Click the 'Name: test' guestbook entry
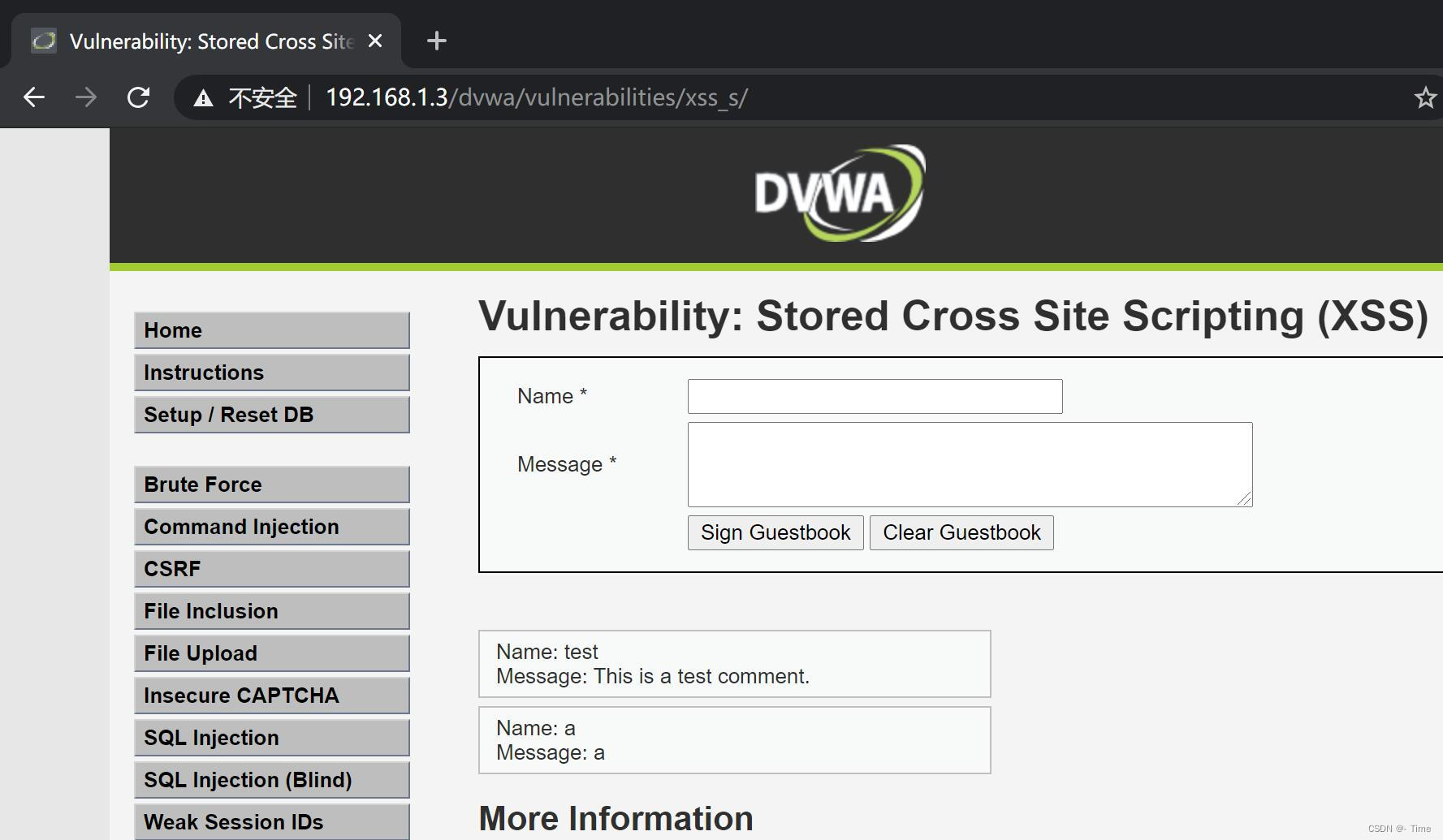The image size is (1443, 840). (x=547, y=652)
